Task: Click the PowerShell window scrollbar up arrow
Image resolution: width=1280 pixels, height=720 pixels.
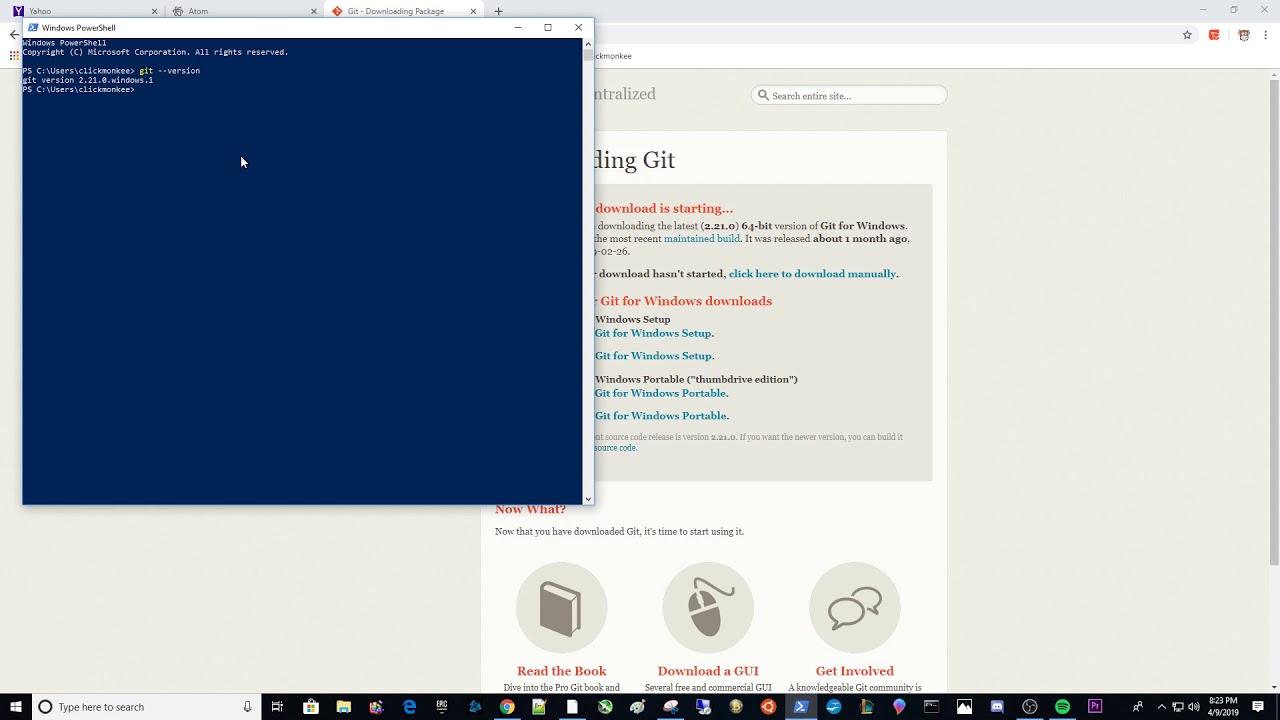Action: pyautogui.click(x=588, y=44)
